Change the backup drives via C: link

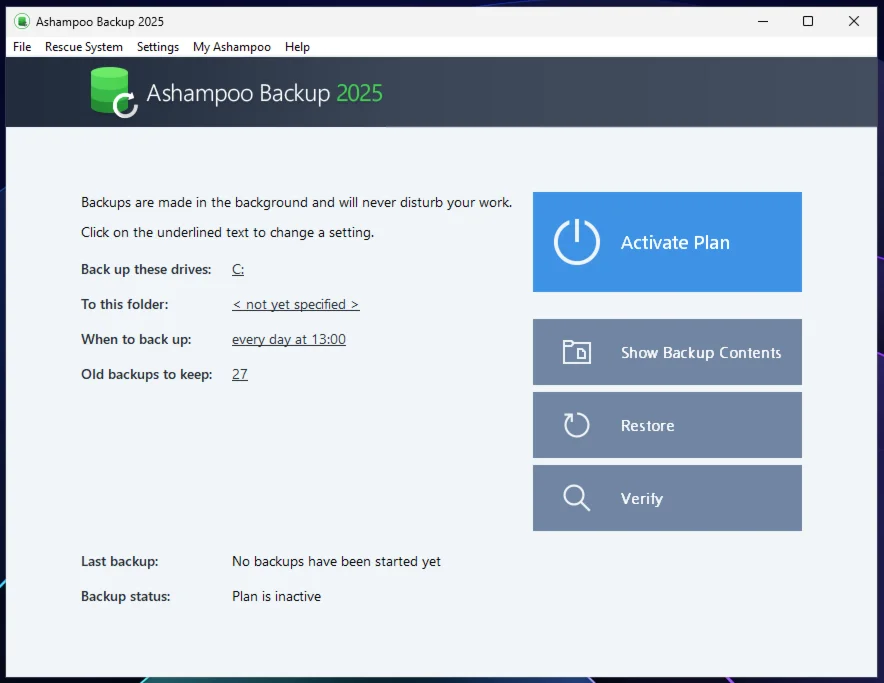[238, 270]
